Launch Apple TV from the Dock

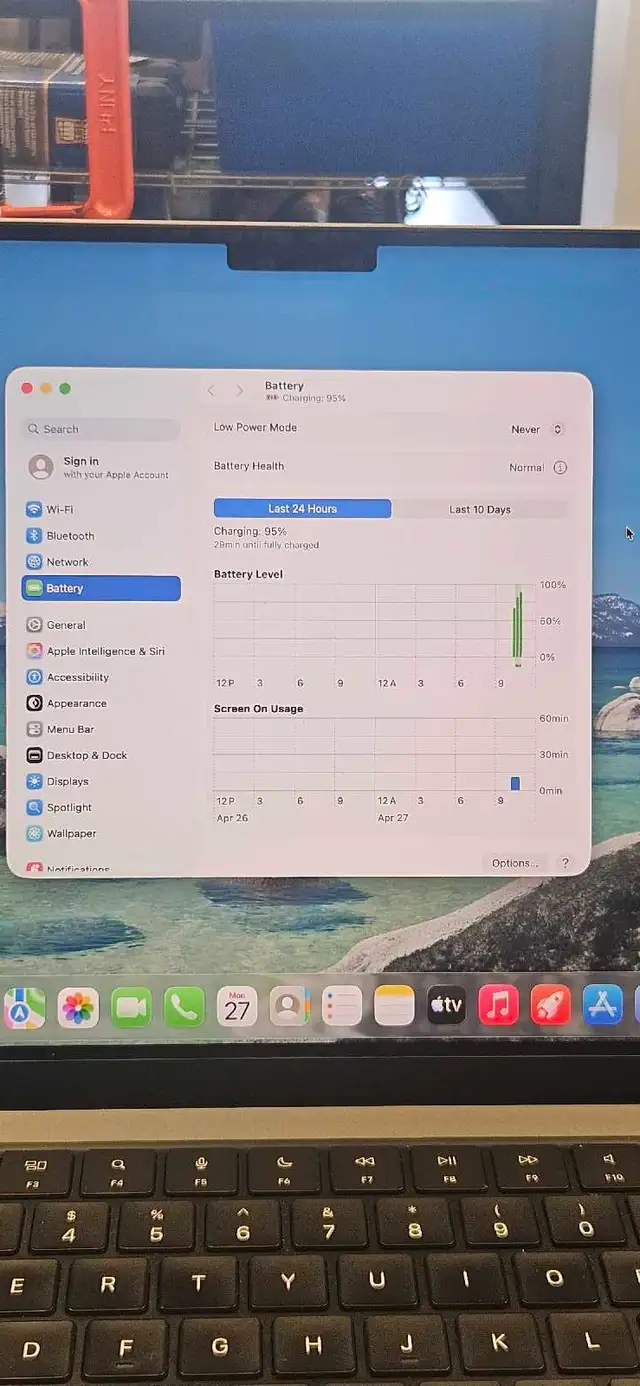point(447,1005)
